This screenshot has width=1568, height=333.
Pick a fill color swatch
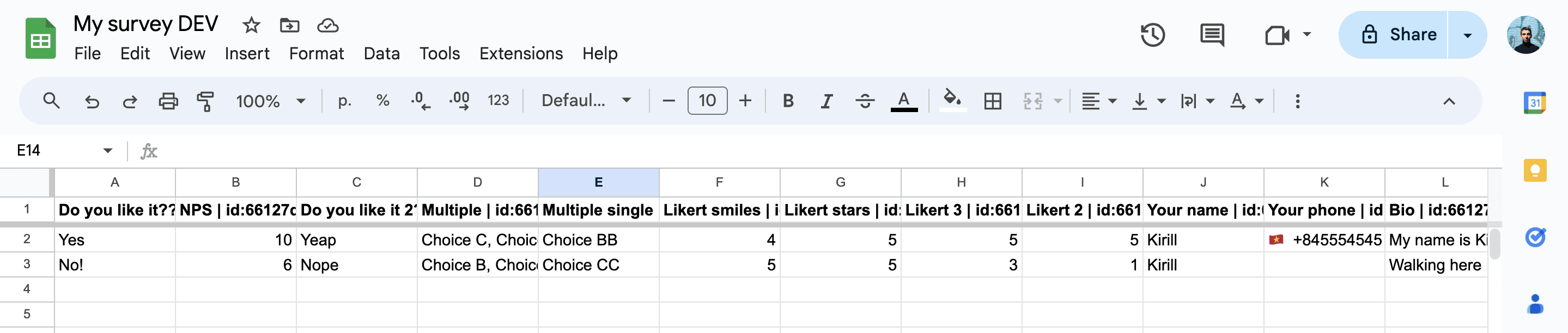pyautogui.click(x=951, y=101)
